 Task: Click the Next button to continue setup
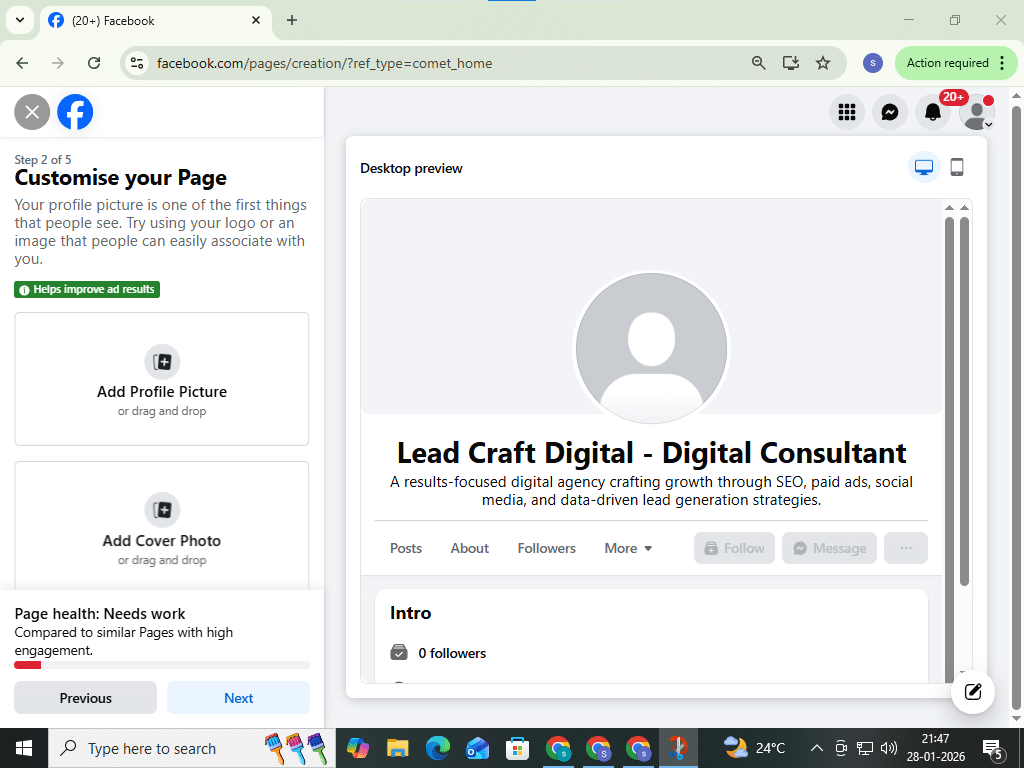click(238, 697)
